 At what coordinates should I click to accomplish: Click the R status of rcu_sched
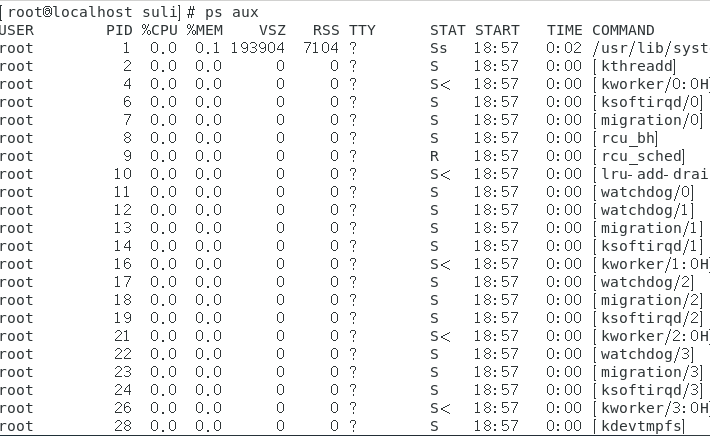coord(435,156)
